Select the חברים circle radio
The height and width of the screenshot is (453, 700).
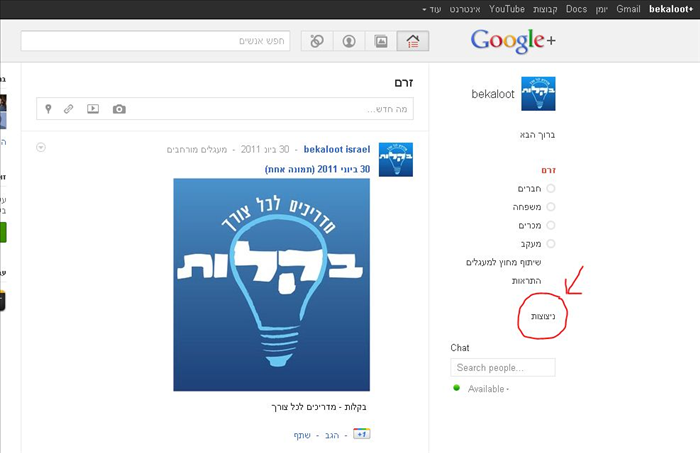click(551, 188)
